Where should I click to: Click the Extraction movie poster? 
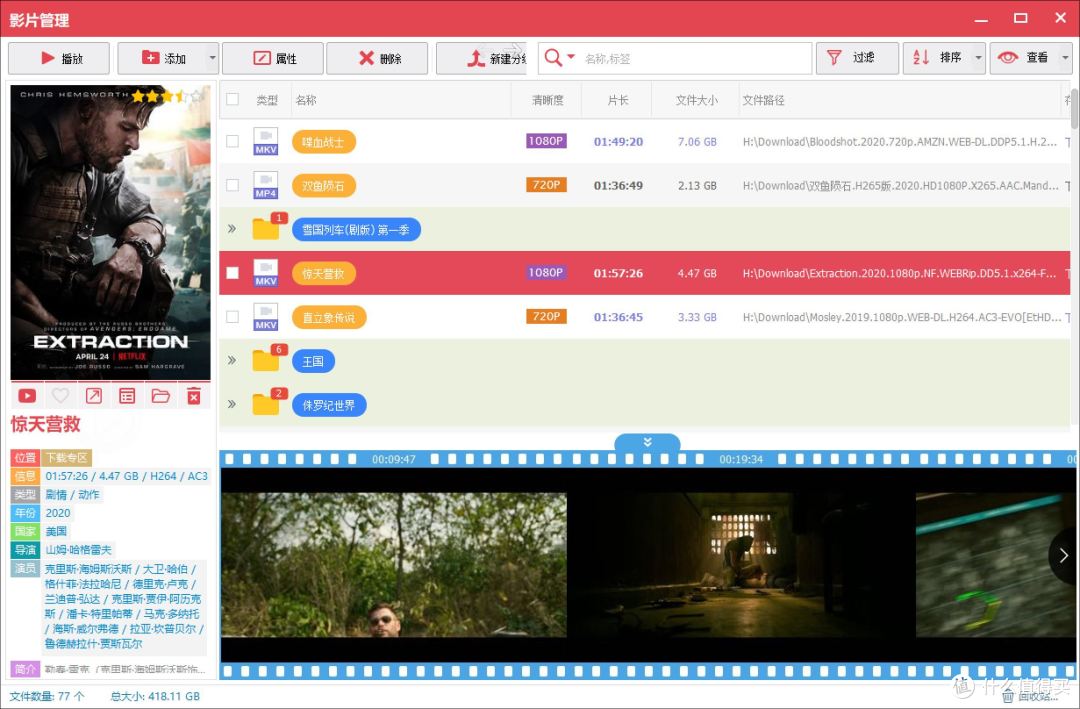[x=110, y=232]
